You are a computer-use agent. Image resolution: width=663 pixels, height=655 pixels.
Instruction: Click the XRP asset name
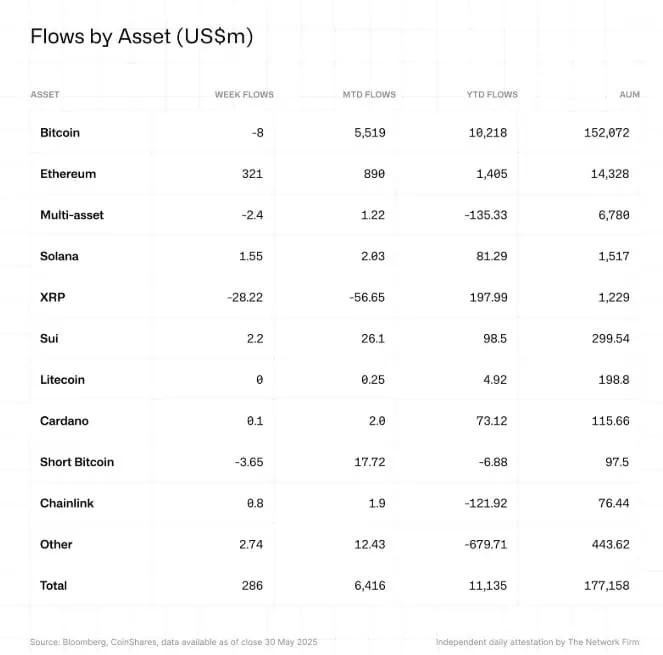click(x=53, y=297)
